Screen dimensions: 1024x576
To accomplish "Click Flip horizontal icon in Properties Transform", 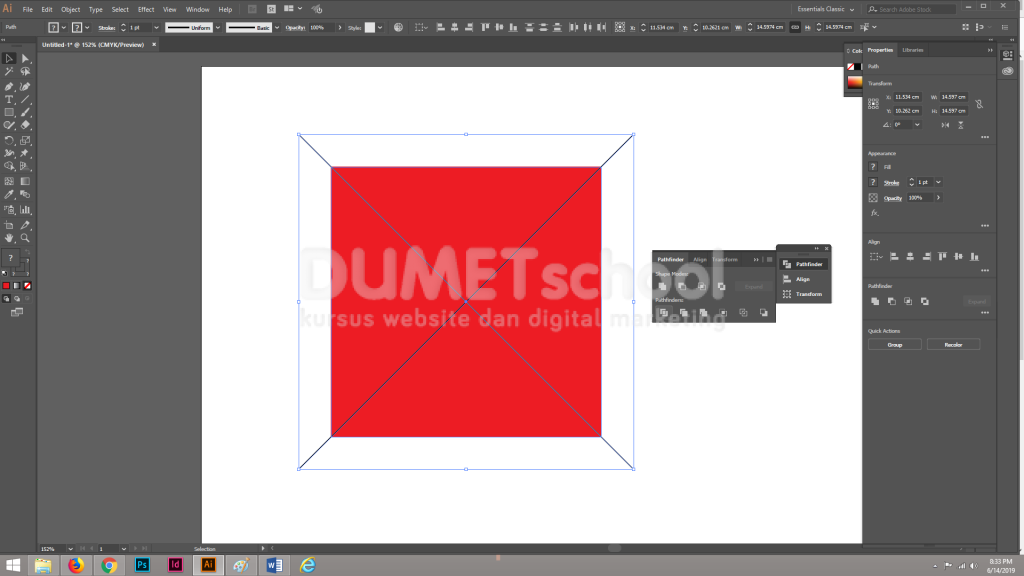I will point(945,125).
